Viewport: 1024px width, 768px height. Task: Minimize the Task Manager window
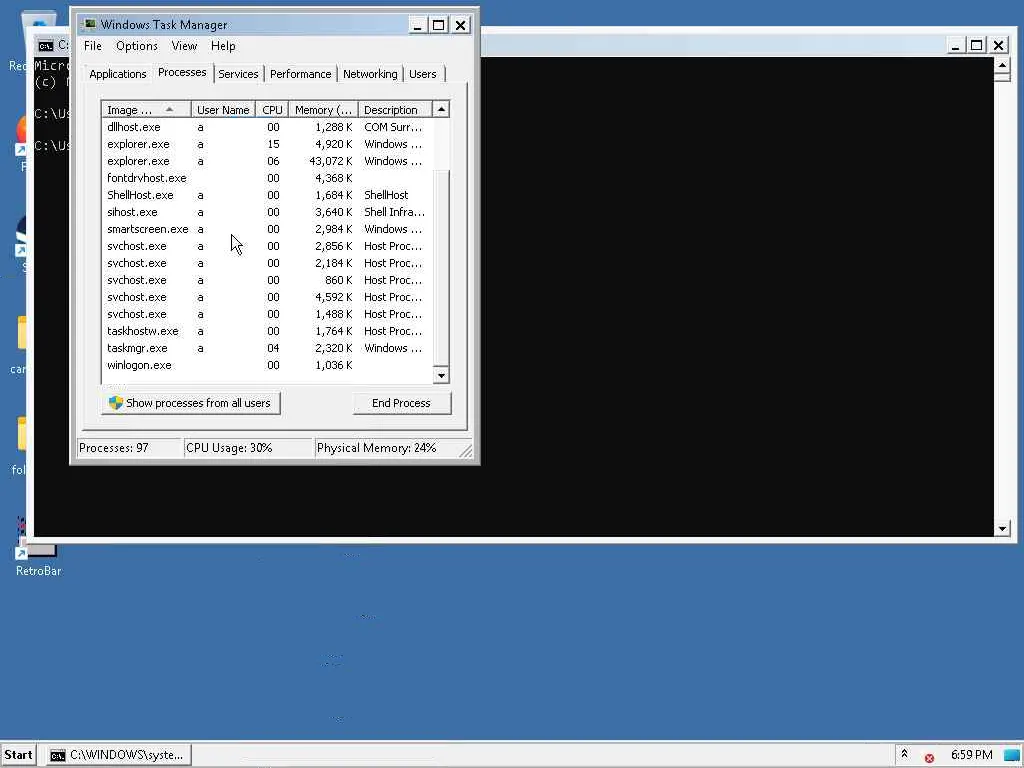[x=417, y=25]
